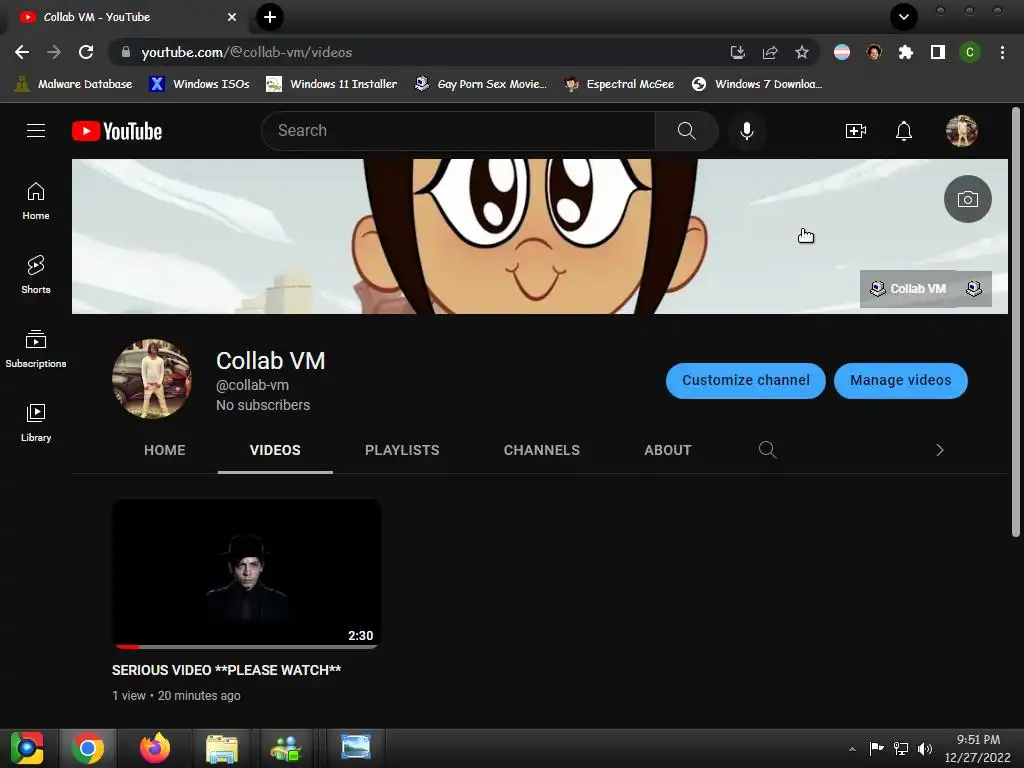Open the CHANNELS tab
This screenshot has width=1024, height=768.
tap(541, 450)
